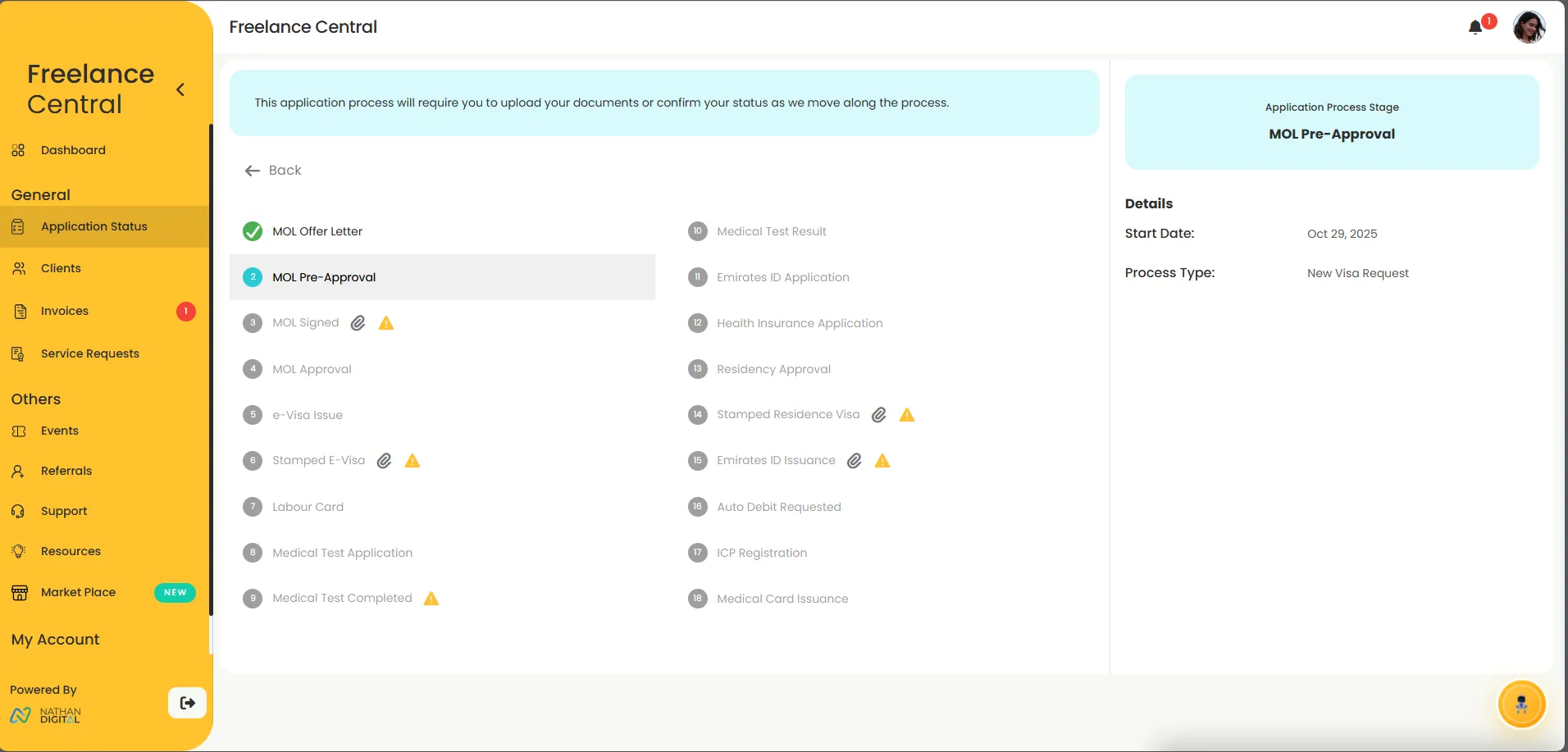The height and width of the screenshot is (752, 1568).
Task: Open the notification bell
Action: point(1474,26)
